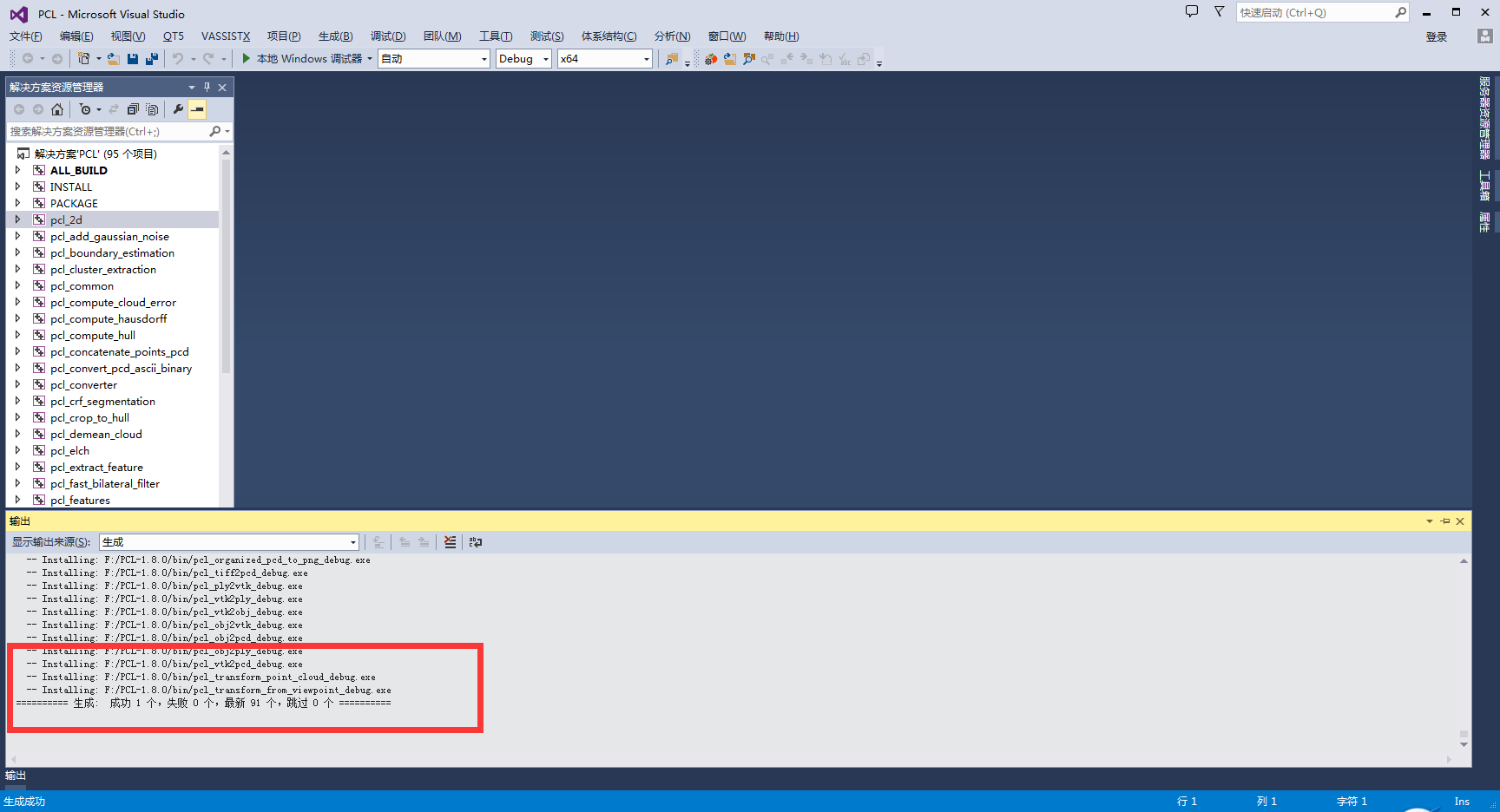Open the 服务器资源管理器 side tab
This screenshot has height=812, width=1500.
(1485, 118)
